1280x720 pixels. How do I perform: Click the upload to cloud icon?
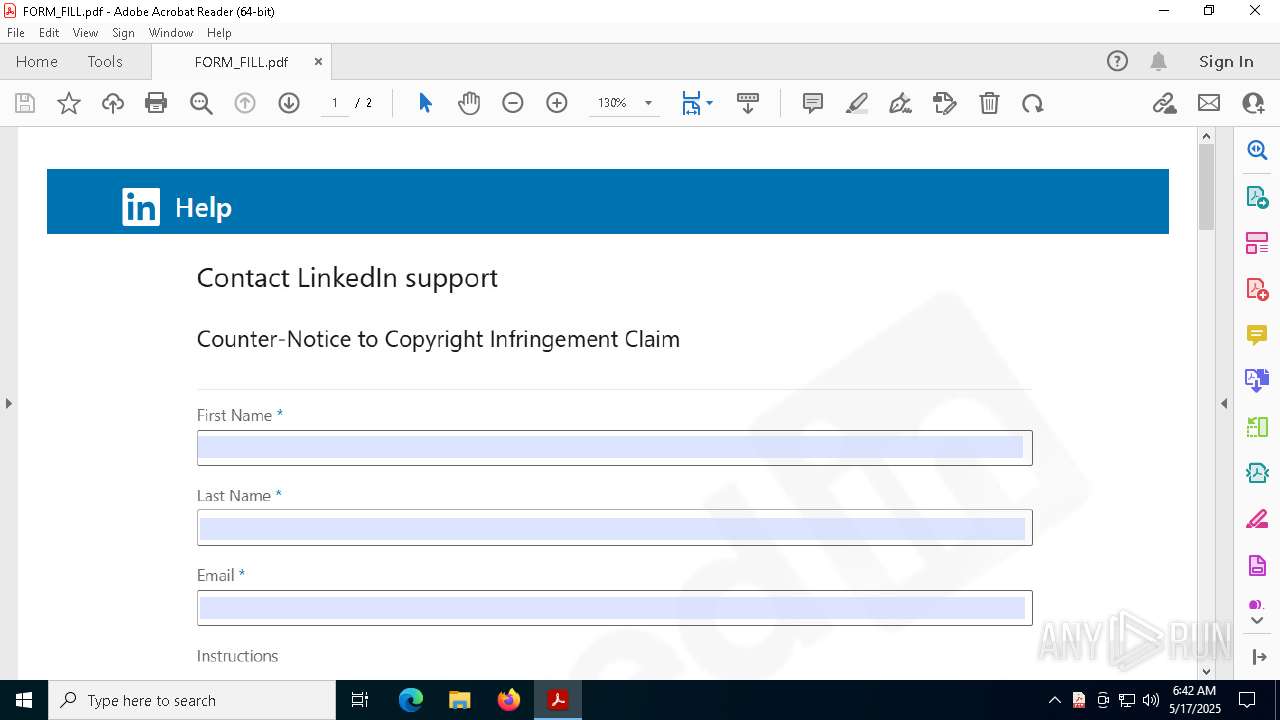coord(113,103)
